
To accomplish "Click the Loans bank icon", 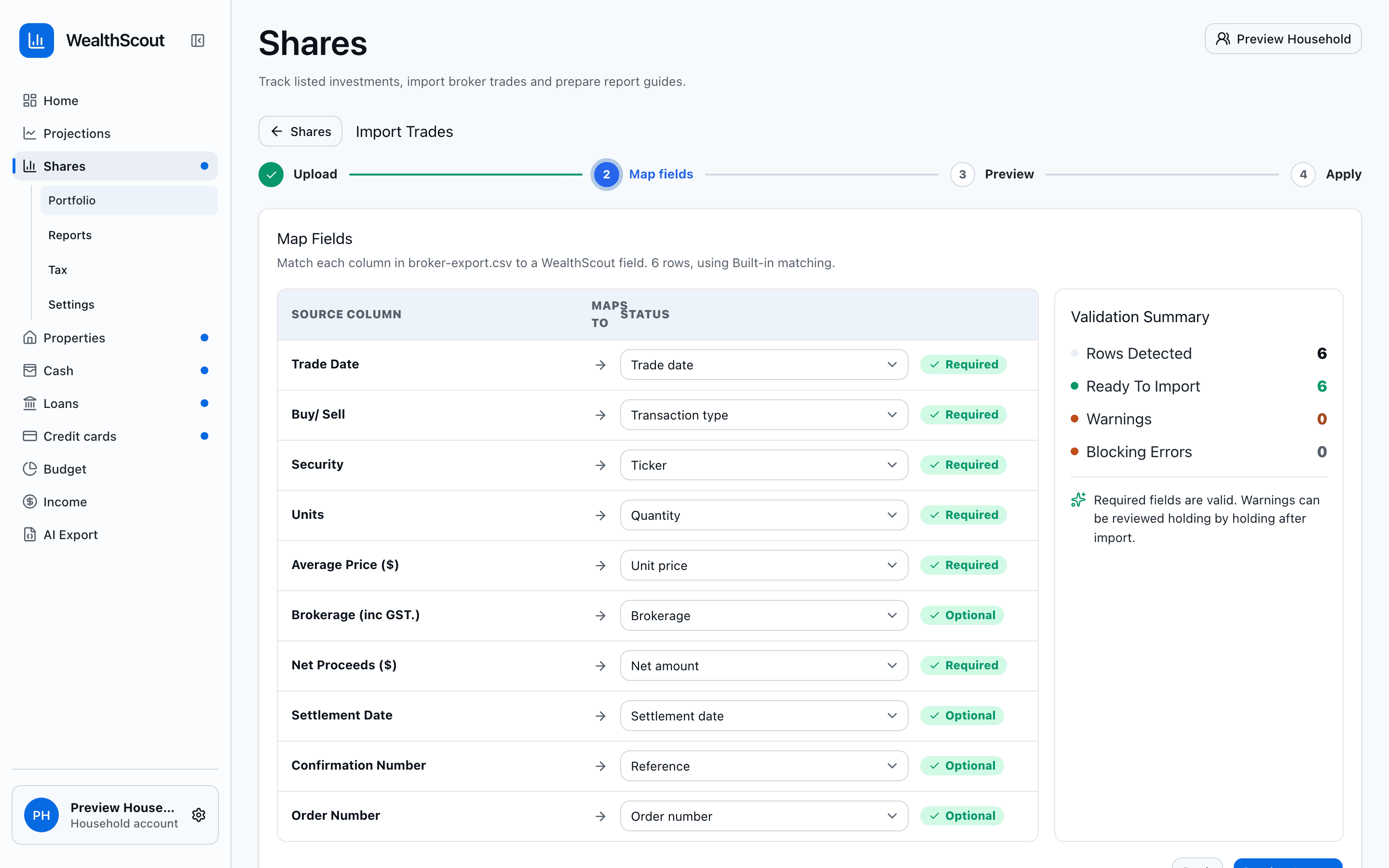I will [30, 403].
